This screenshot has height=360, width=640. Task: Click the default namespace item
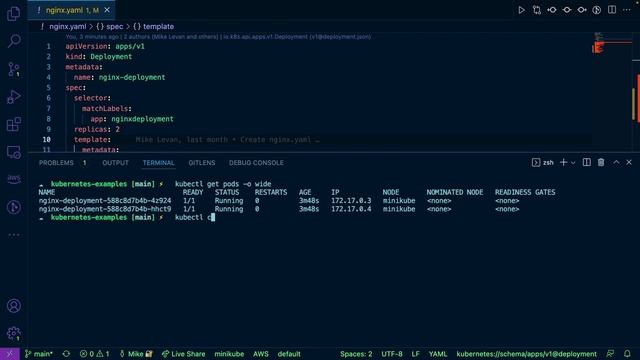coord(289,354)
